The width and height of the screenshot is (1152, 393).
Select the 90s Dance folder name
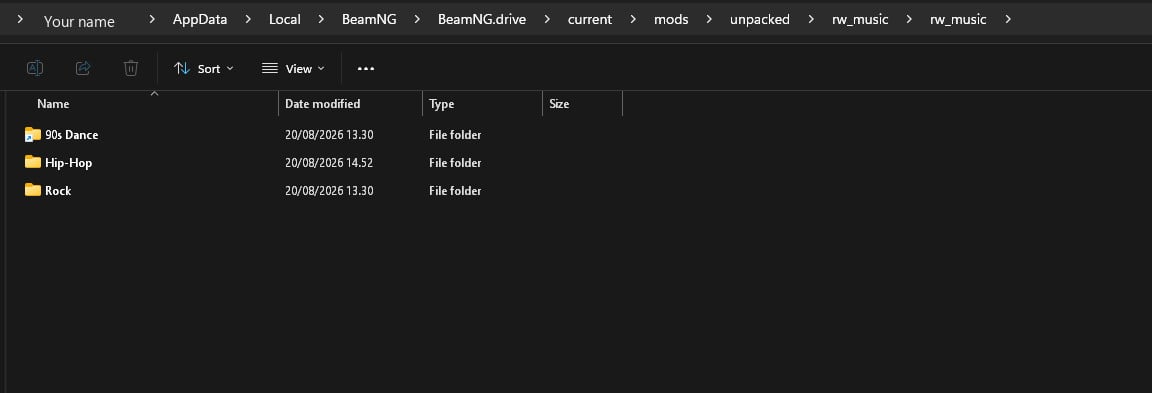[x=71, y=135]
